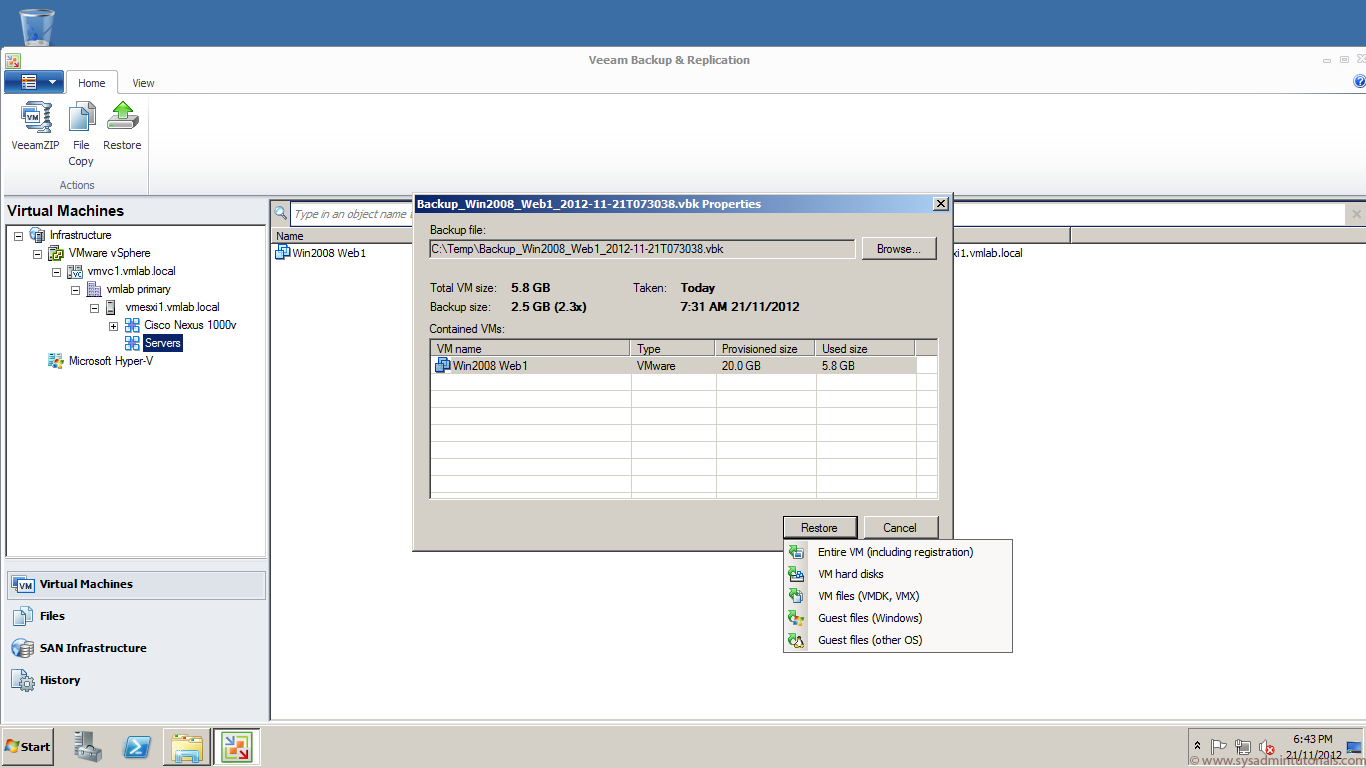Click the SAN Infrastructure pane icon

[x=22, y=648]
